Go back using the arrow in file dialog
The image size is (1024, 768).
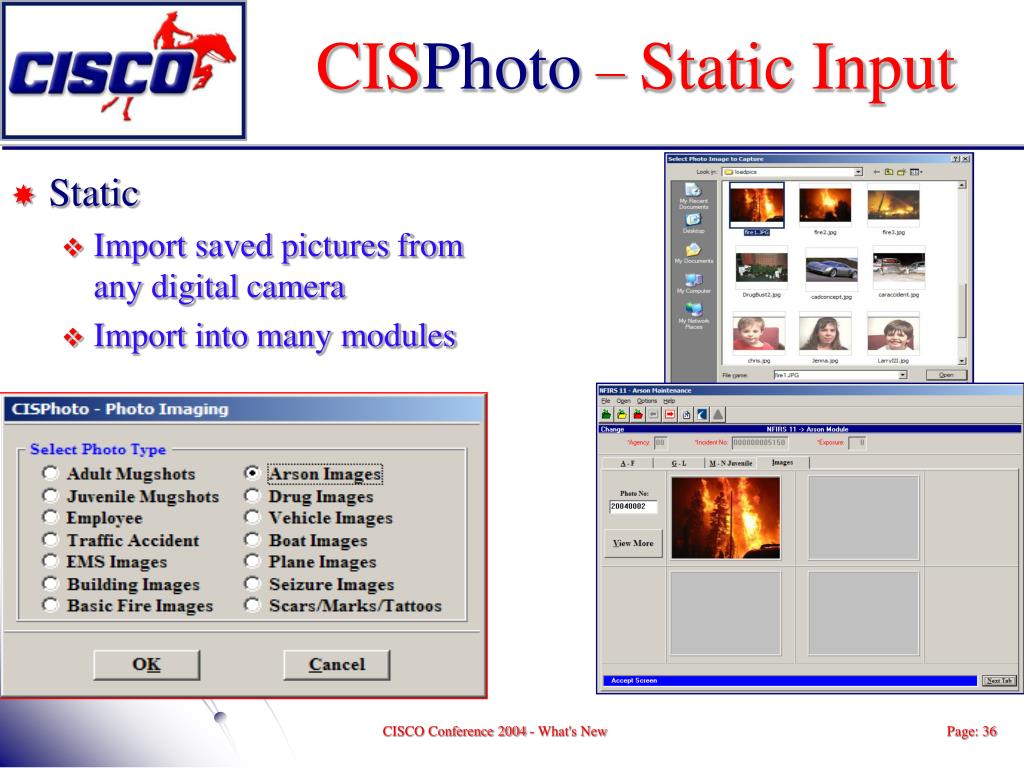pyautogui.click(x=877, y=172)
